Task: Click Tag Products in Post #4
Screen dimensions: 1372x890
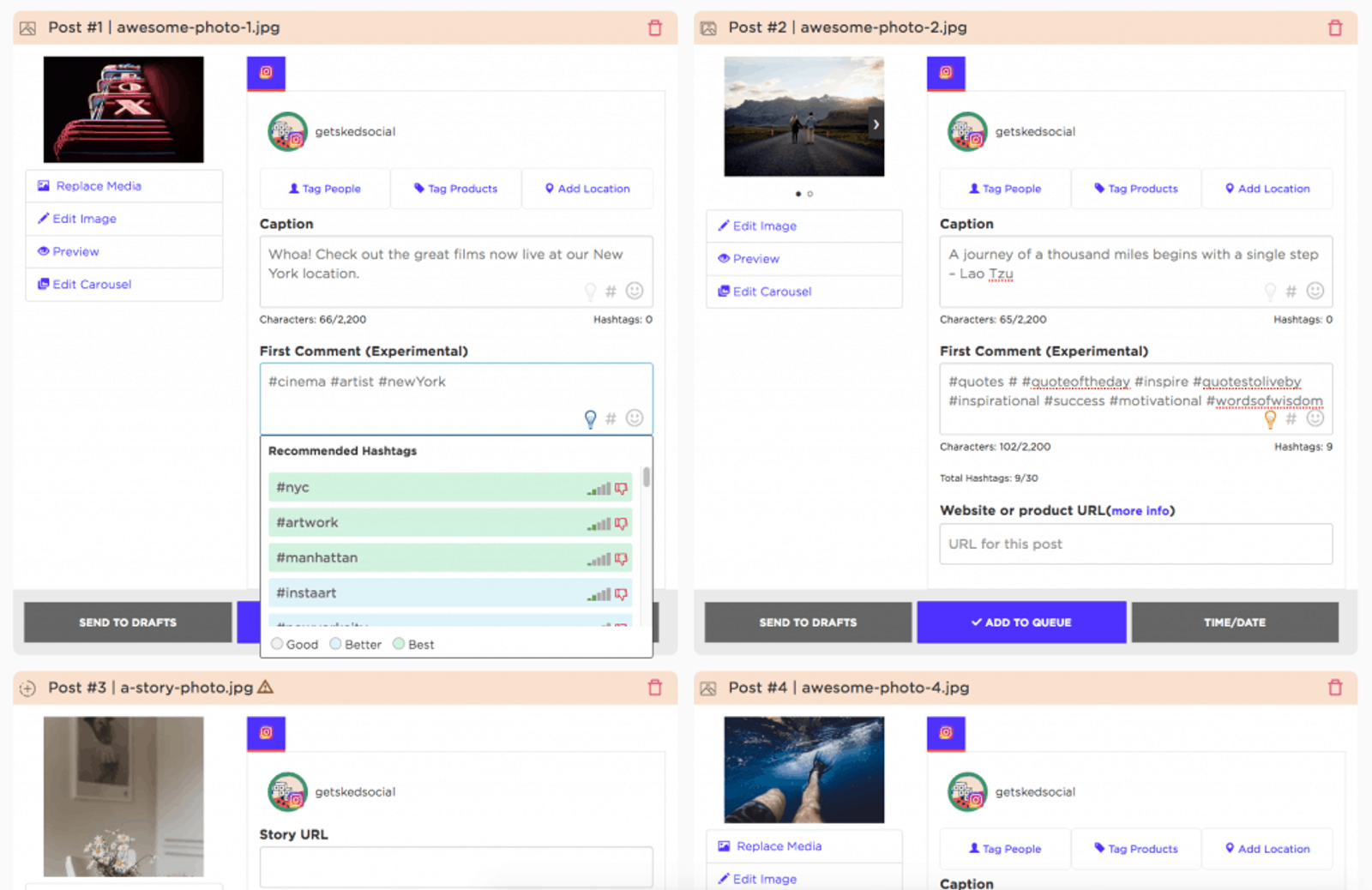Action: (1136, 849)
